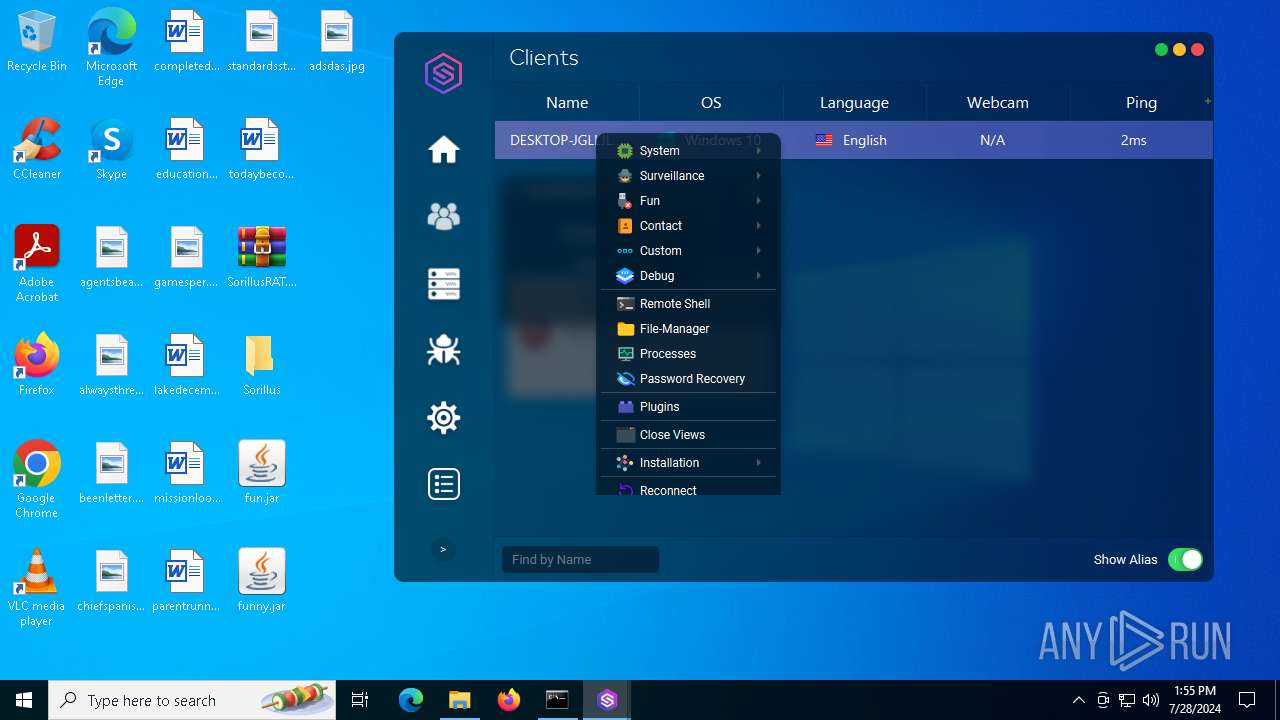Image resolution: width=1280 pixels, height=720 pixels.
Task: Open the Sorillus taskbar icon
Action: (607, 700)
